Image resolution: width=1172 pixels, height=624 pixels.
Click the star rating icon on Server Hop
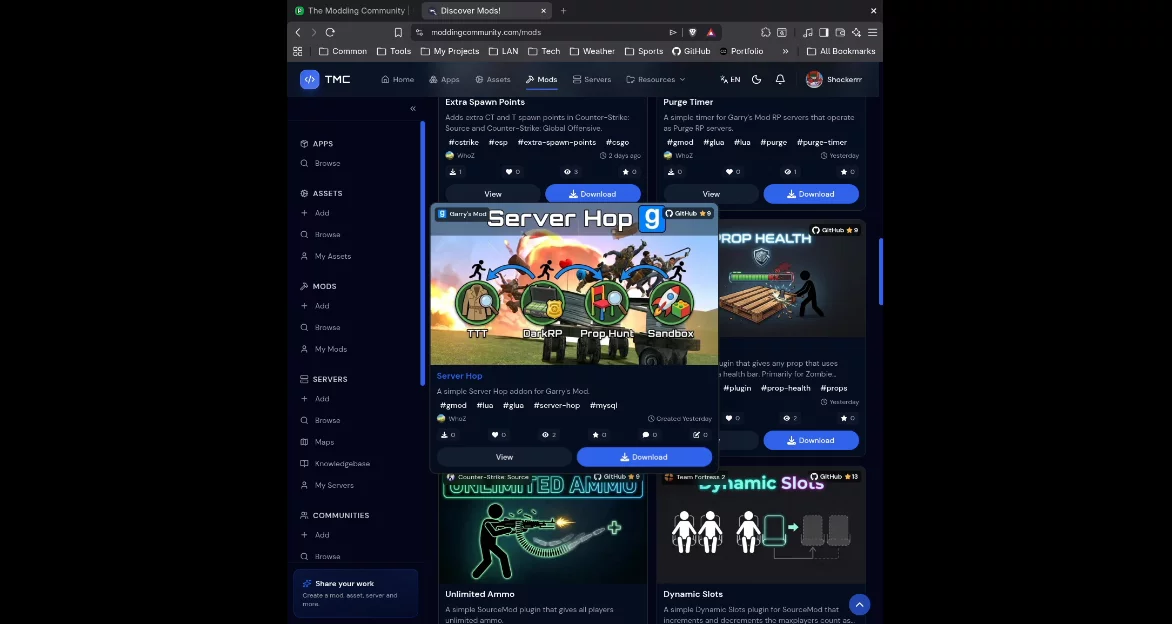click(x=596, y=435)
